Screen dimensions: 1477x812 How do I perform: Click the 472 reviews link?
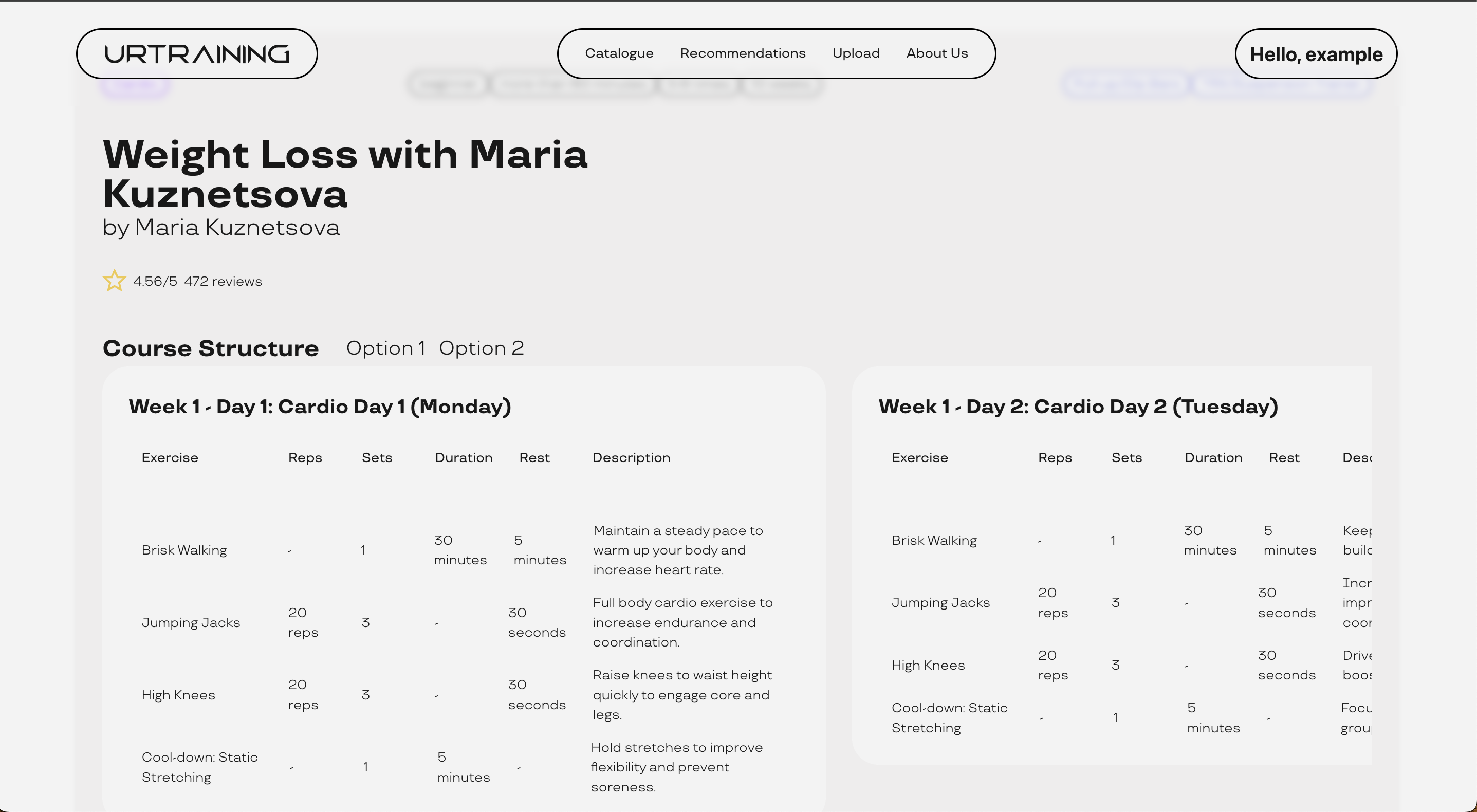tap(223, 282)
